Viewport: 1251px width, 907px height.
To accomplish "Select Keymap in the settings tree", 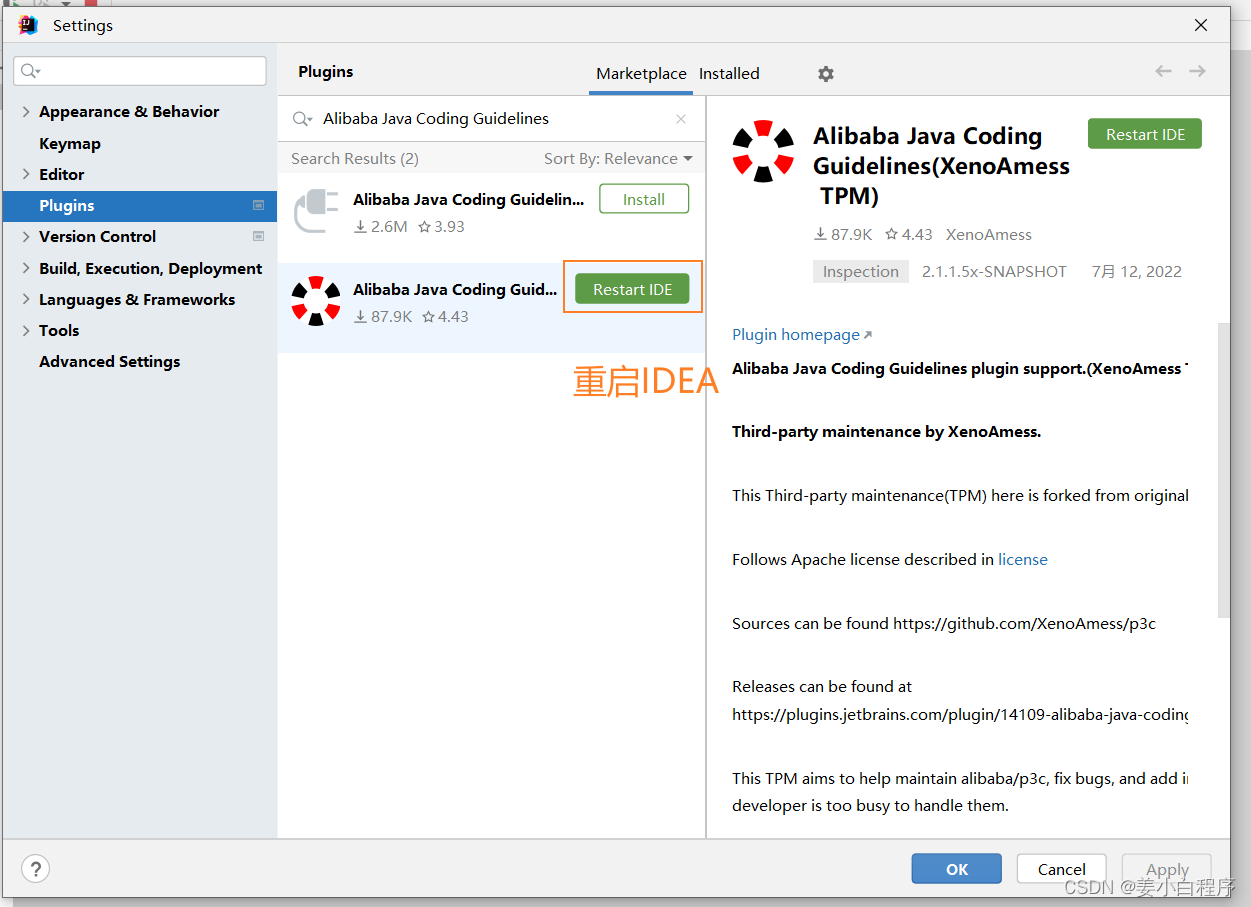I will (x=70, y=143).
